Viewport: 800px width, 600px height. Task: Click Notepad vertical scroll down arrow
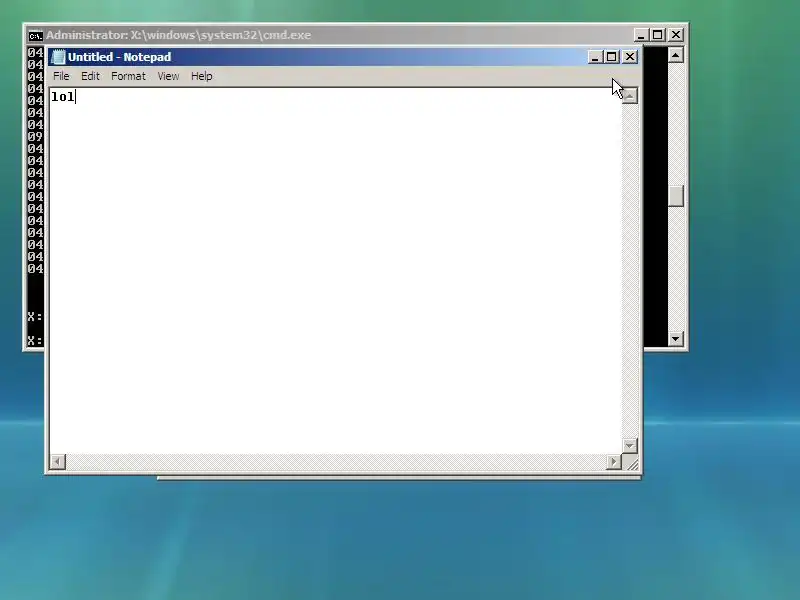pyautogui.click(x=630, y=446)
